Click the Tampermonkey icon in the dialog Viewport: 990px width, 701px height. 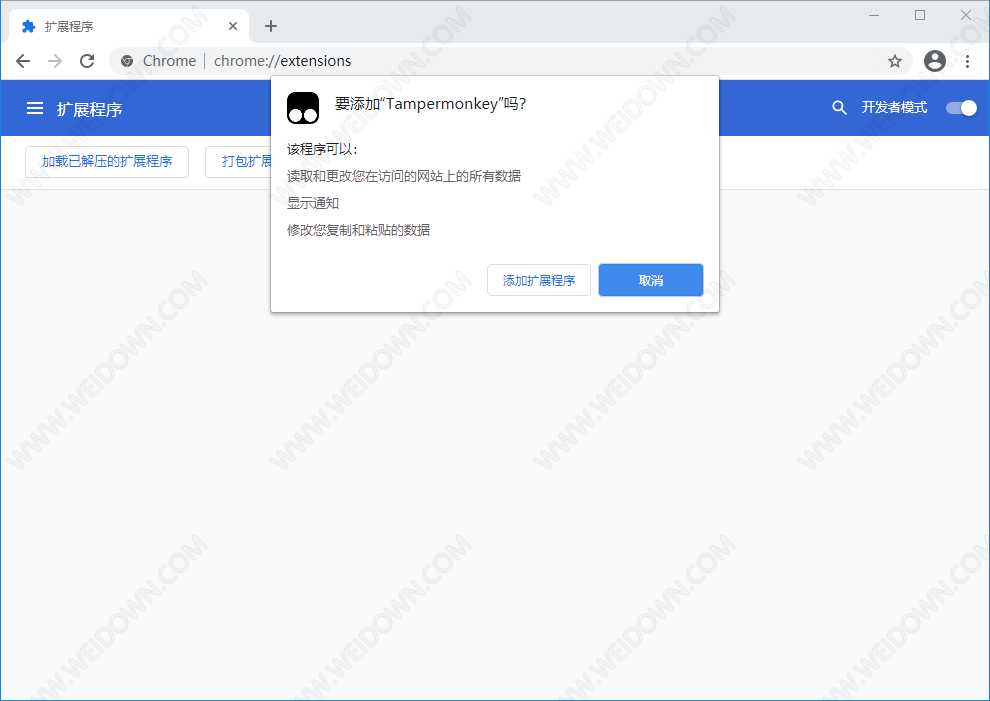pos(303,108)
